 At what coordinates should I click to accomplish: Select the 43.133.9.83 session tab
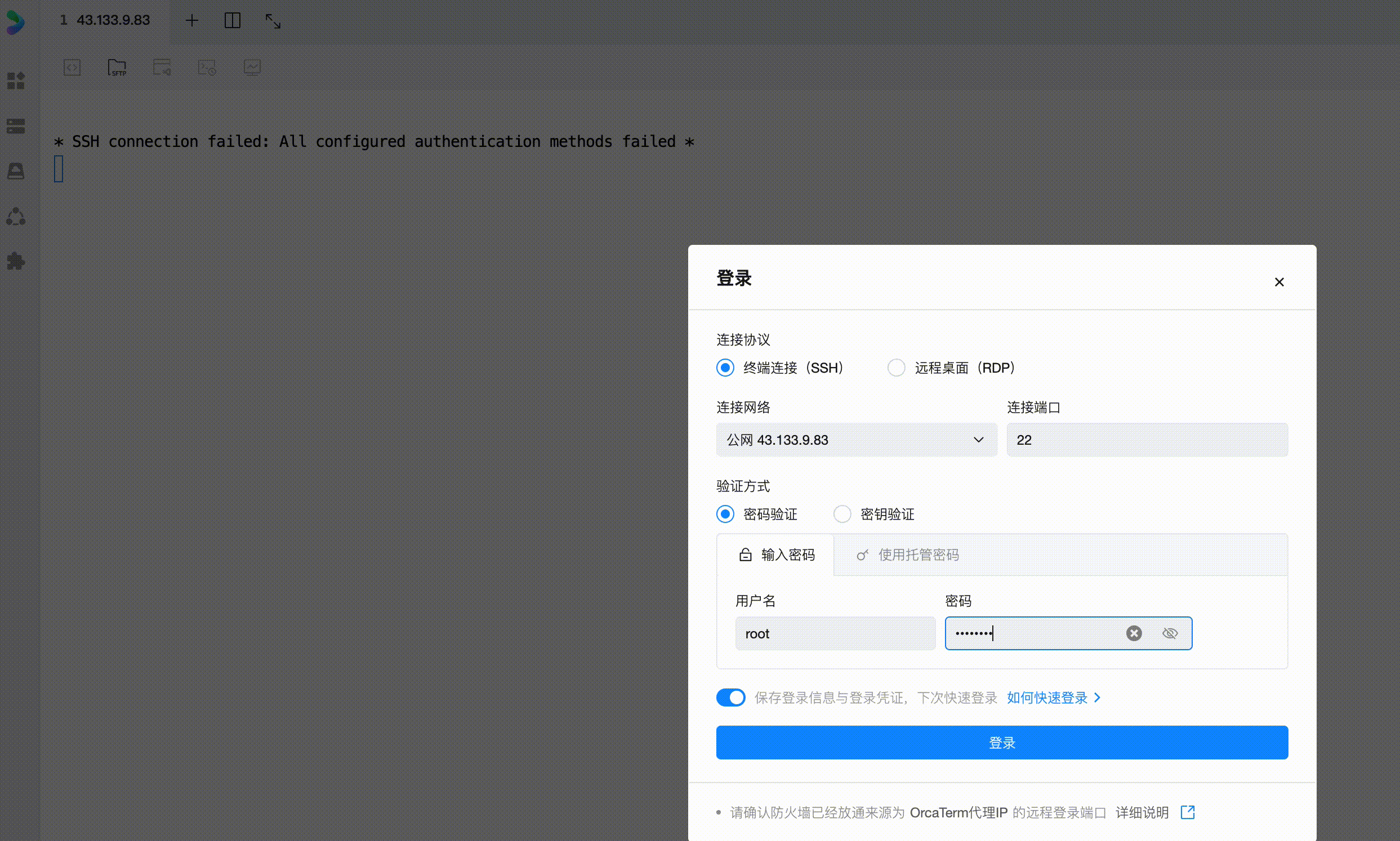pos(105,20)
